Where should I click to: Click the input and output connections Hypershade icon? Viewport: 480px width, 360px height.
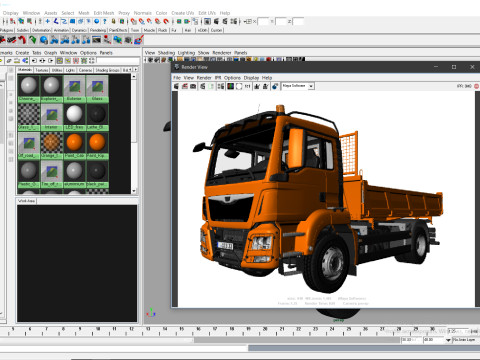click(42, 61)
